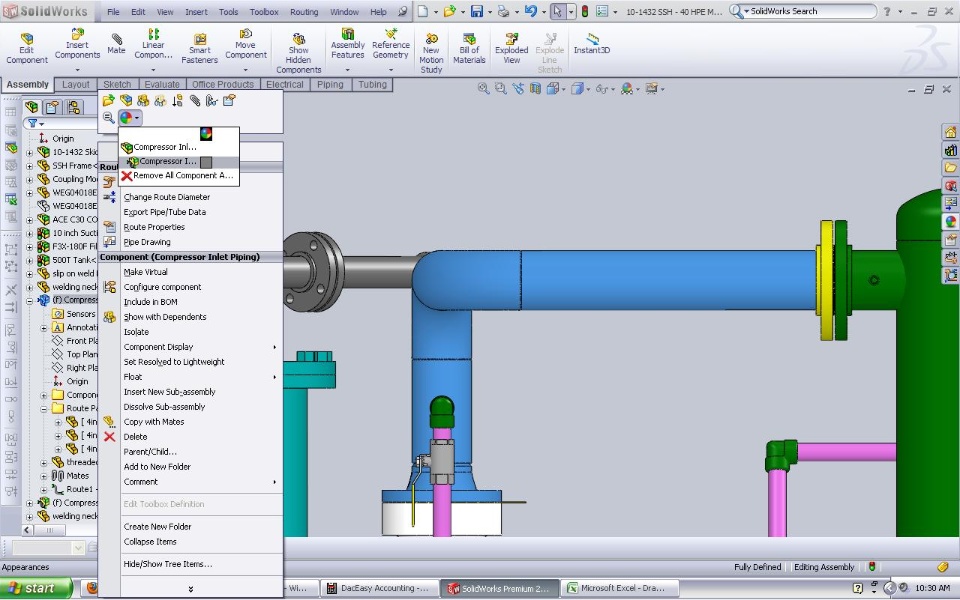Select the Move Component tool
Image resolution: width=960 pixels, height=600 pixels.
coord(246,44)
